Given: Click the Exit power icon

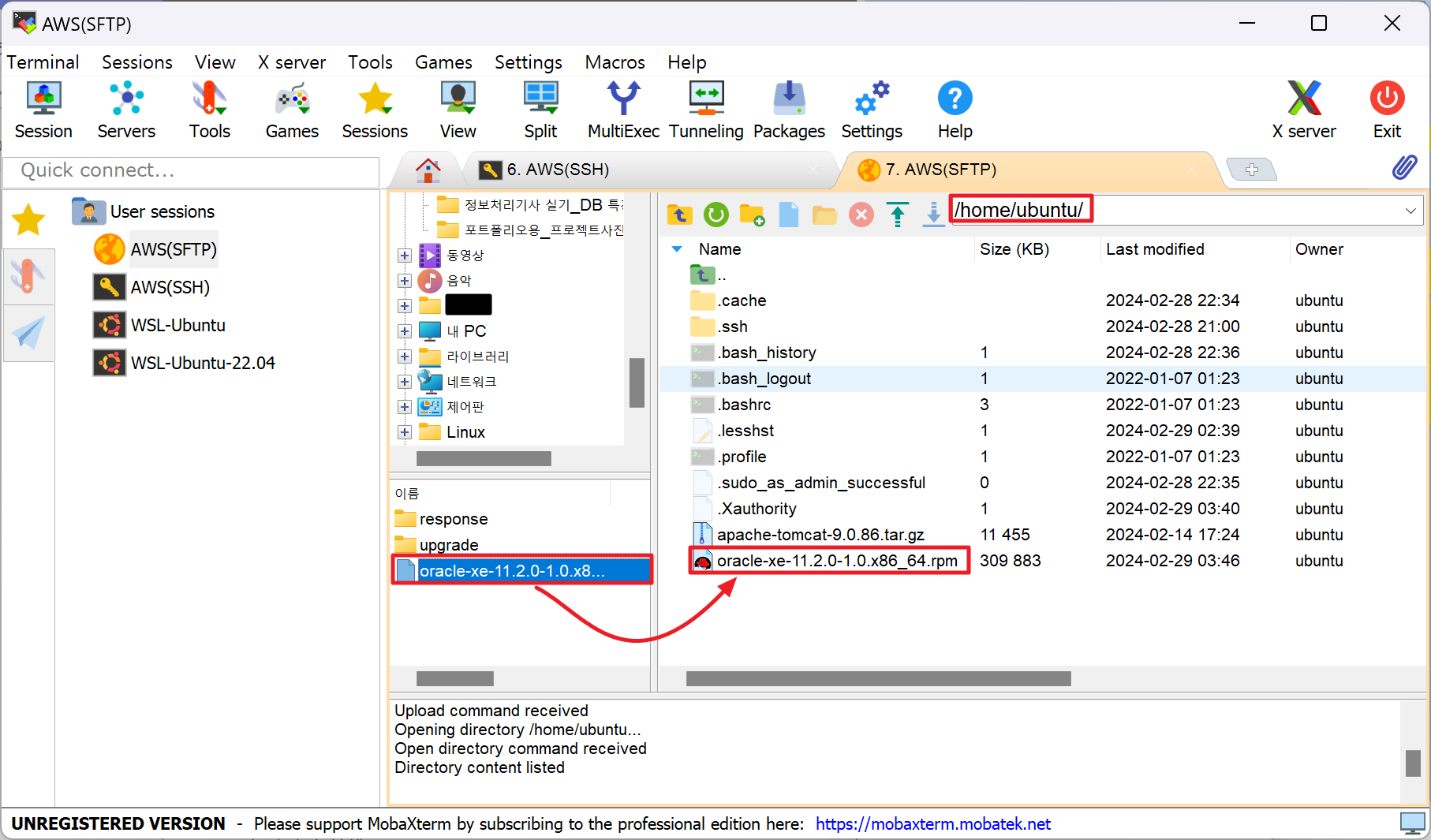Looking at the screenshot, I should point(1387,110).
